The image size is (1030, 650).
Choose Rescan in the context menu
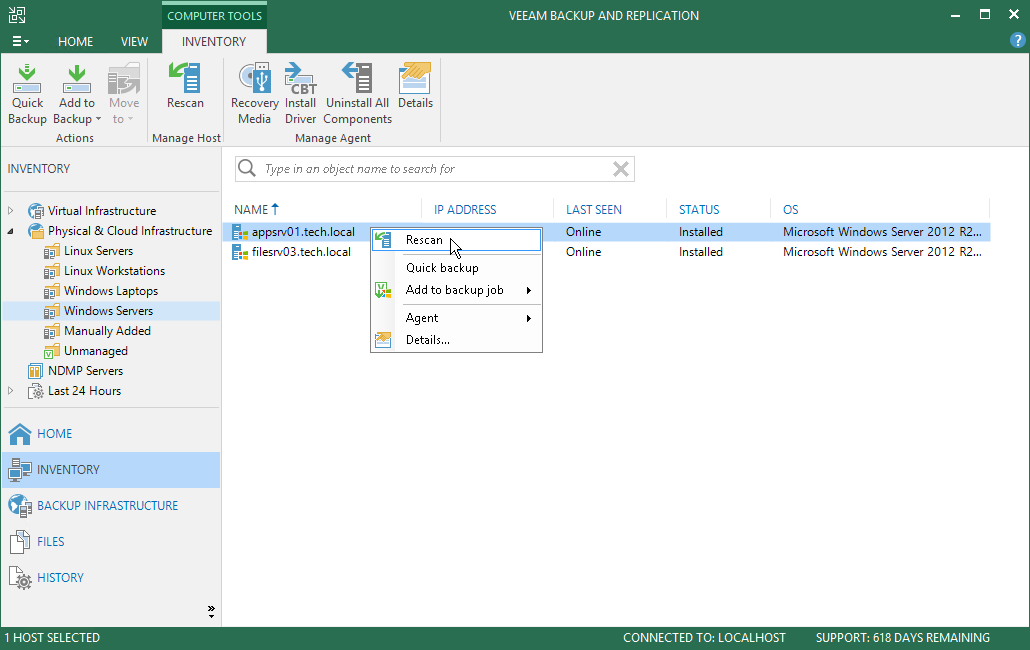(x=457, y=240)
